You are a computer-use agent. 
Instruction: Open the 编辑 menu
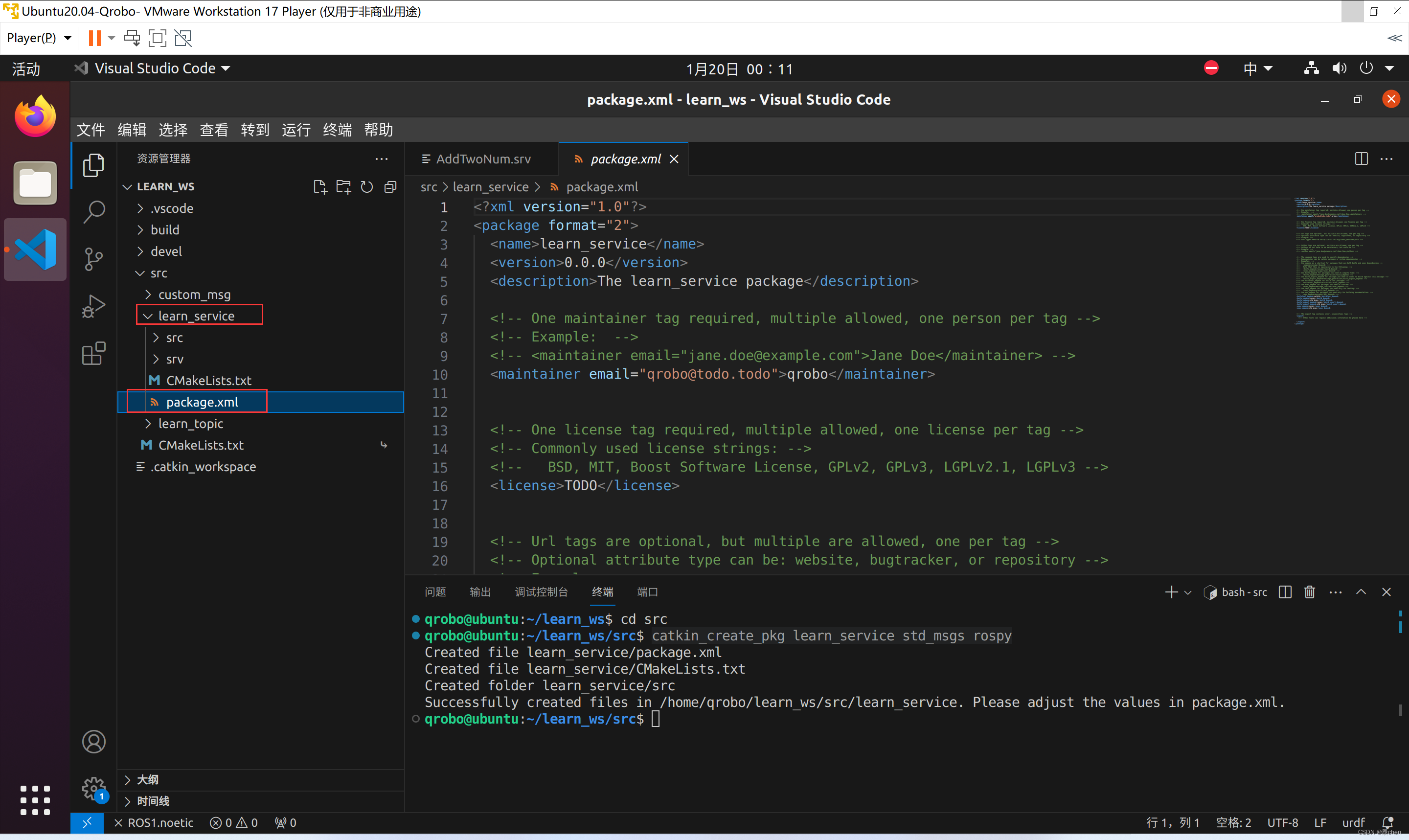coord(132,130)
